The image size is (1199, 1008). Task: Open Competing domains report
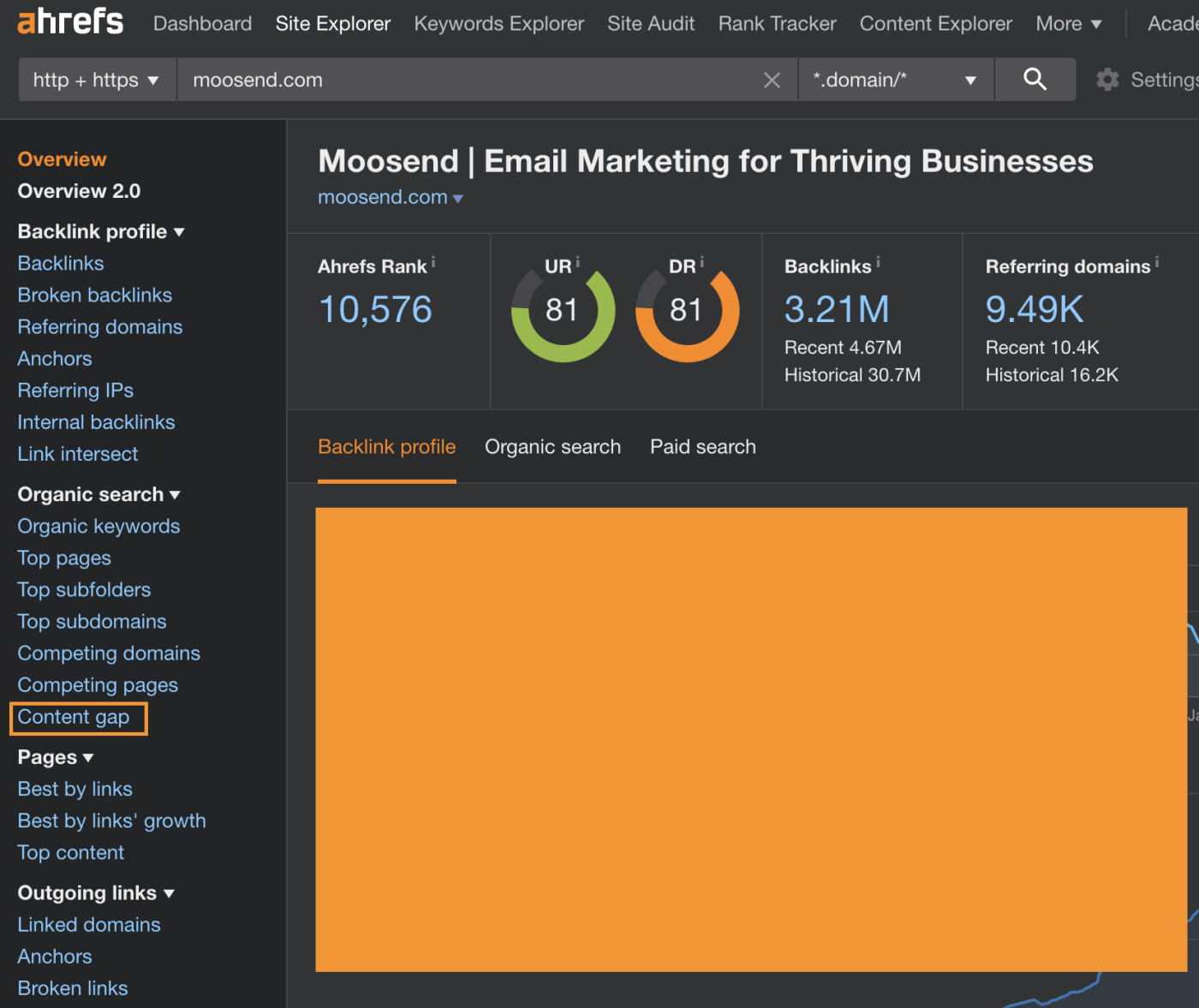tap(109, 653)
